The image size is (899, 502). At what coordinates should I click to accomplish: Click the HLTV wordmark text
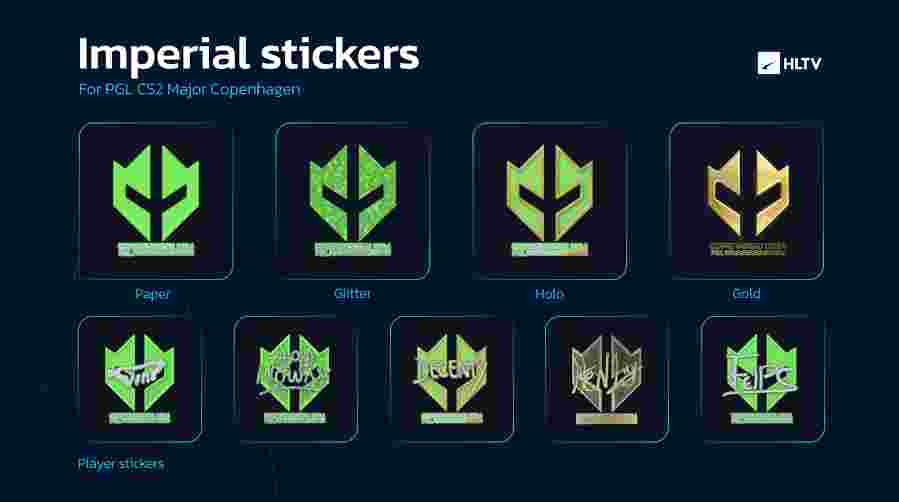(x=803, y=64)
